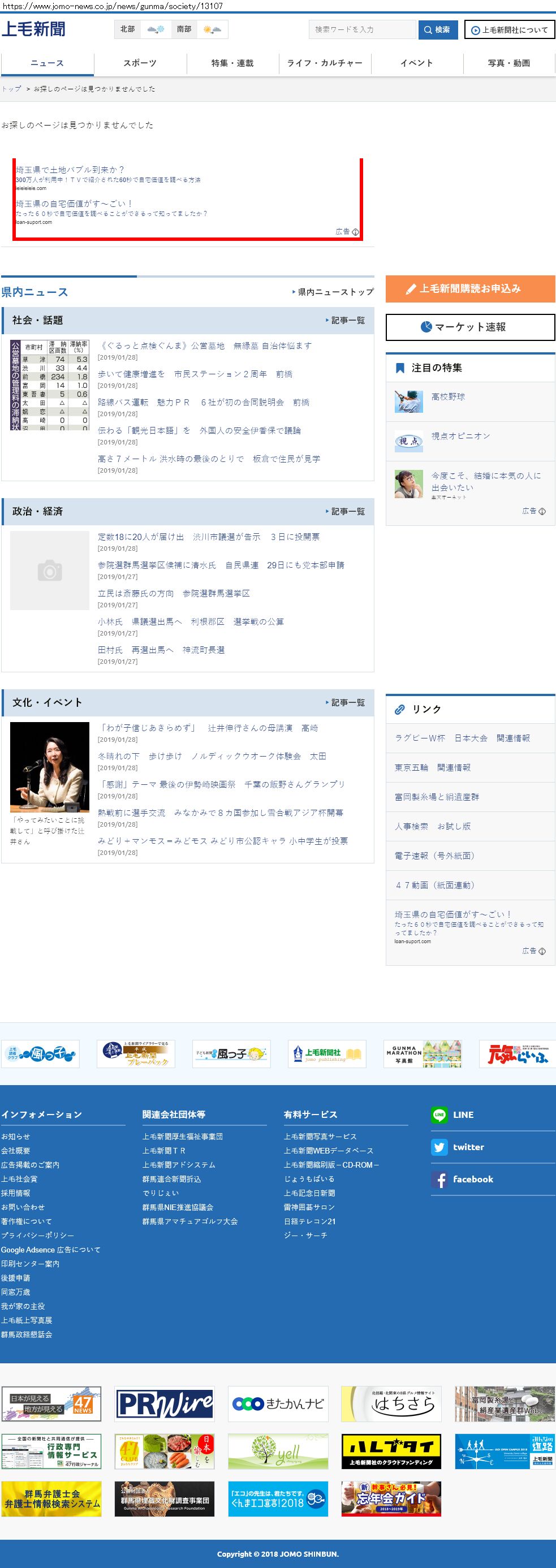The height and width of the screenshot is (1568, 556).
Task: Select the スポーツ navigation tab
Action: point(140,63)
